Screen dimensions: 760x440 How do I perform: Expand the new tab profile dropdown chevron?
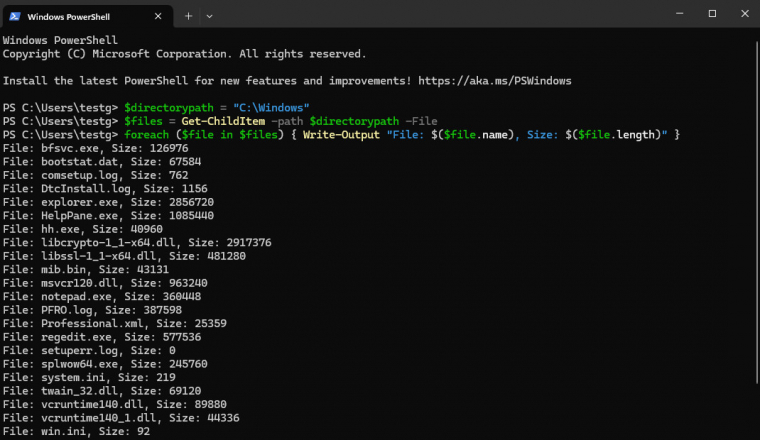coord(209,16)
